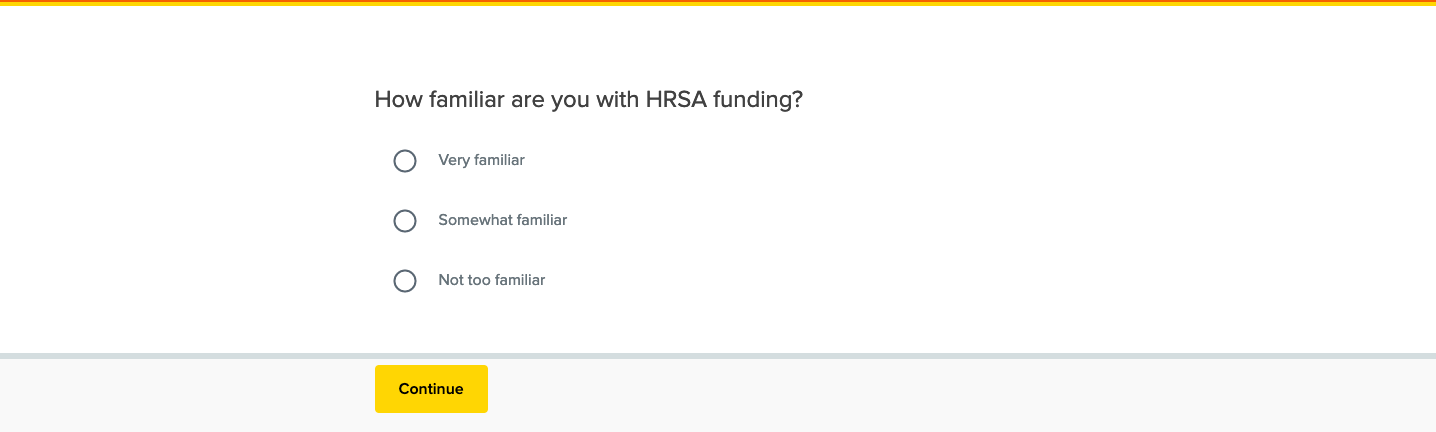Pick the first familiarity option
This screenshot has height=432, width=1436.
(x=405, y=161)
